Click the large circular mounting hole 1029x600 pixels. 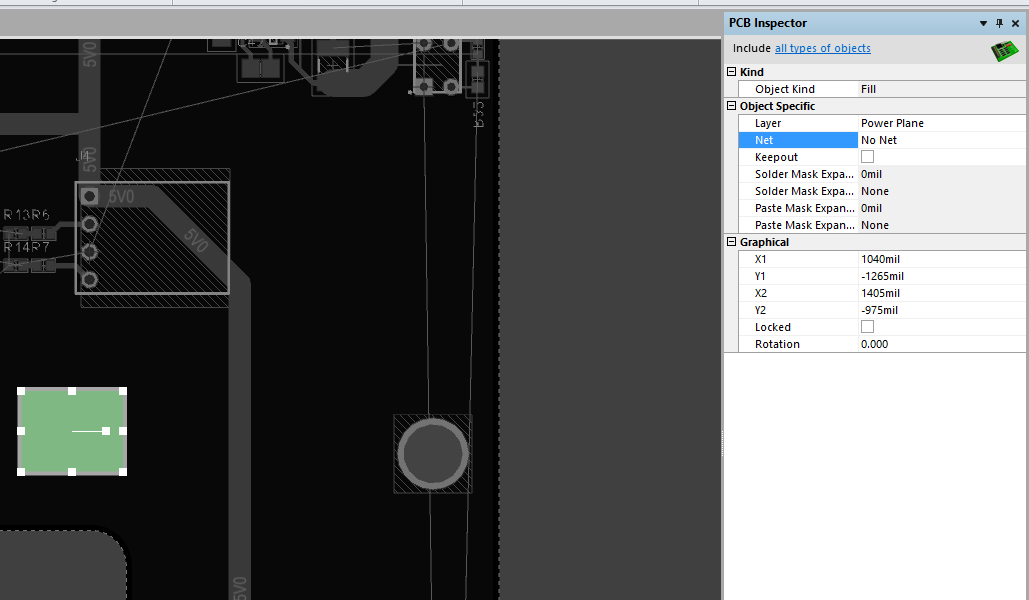tap(433, 453)
